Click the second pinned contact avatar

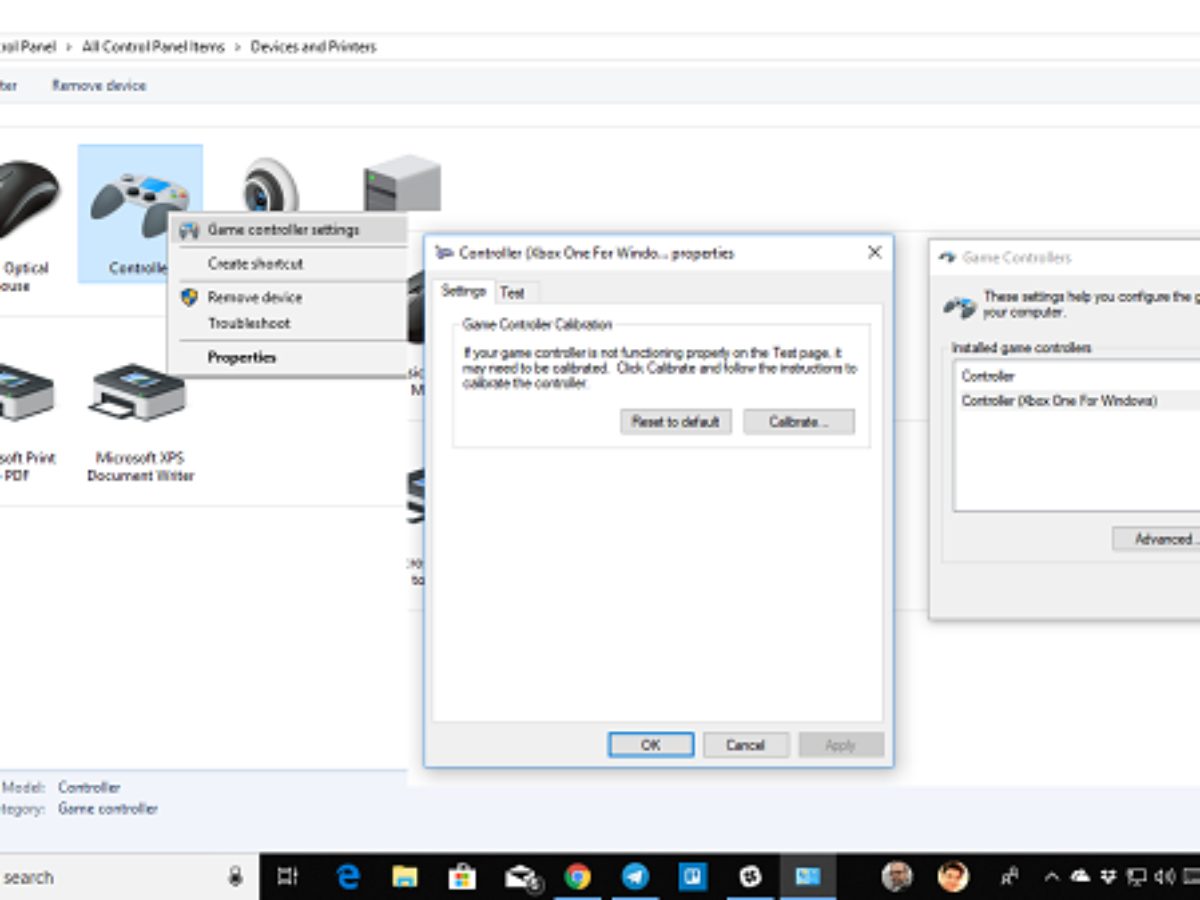click(953, 877)
